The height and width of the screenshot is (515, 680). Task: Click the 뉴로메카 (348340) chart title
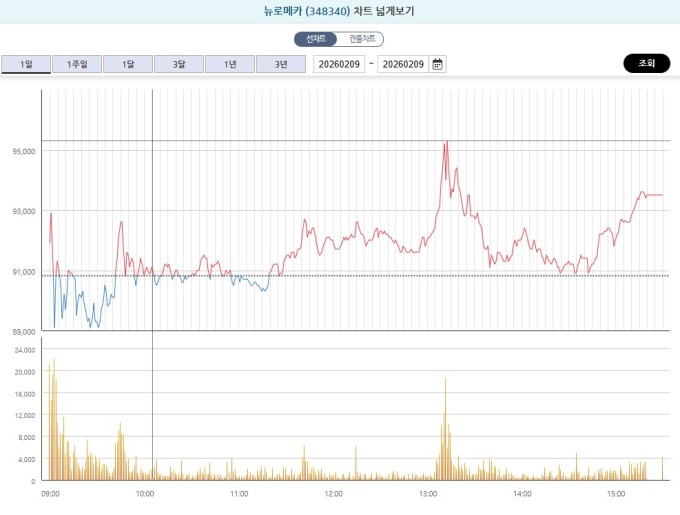coord(339,12)
